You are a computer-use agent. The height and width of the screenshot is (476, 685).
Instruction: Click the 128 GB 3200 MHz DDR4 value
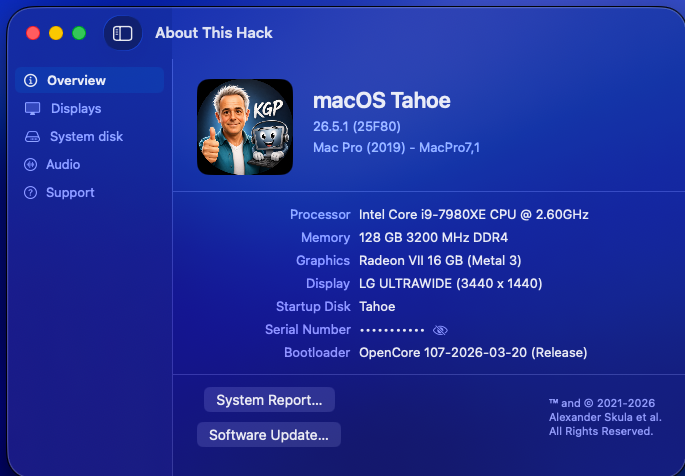click(x=433, y=238)
